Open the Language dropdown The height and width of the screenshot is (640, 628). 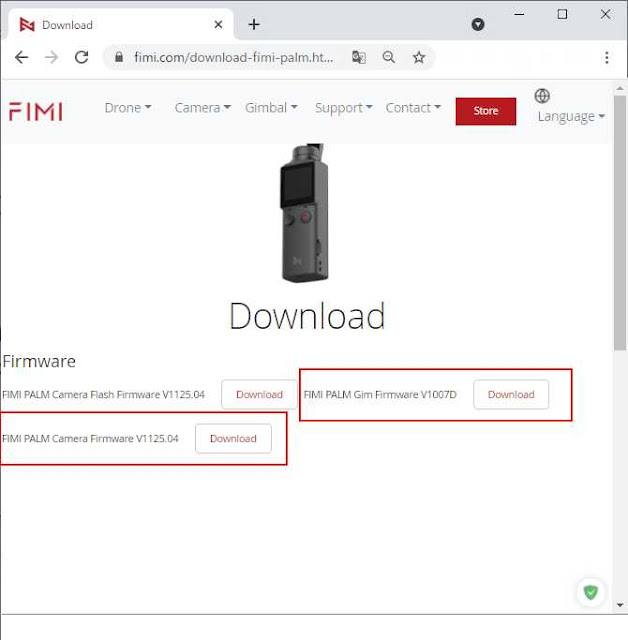[571, 117]
